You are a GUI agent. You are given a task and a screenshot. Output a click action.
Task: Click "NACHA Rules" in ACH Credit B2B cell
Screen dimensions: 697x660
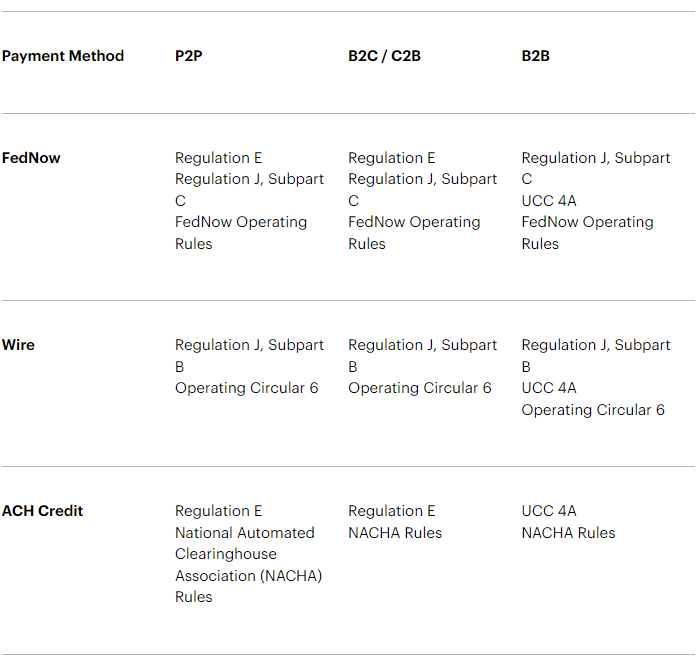pos(568,533)
